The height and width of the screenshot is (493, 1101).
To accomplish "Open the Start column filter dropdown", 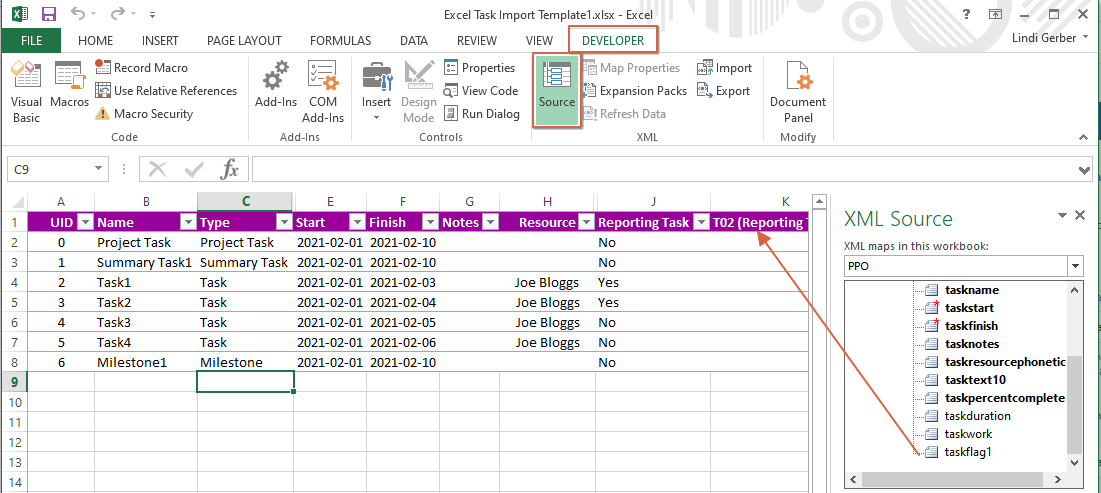I will [356, 222].
